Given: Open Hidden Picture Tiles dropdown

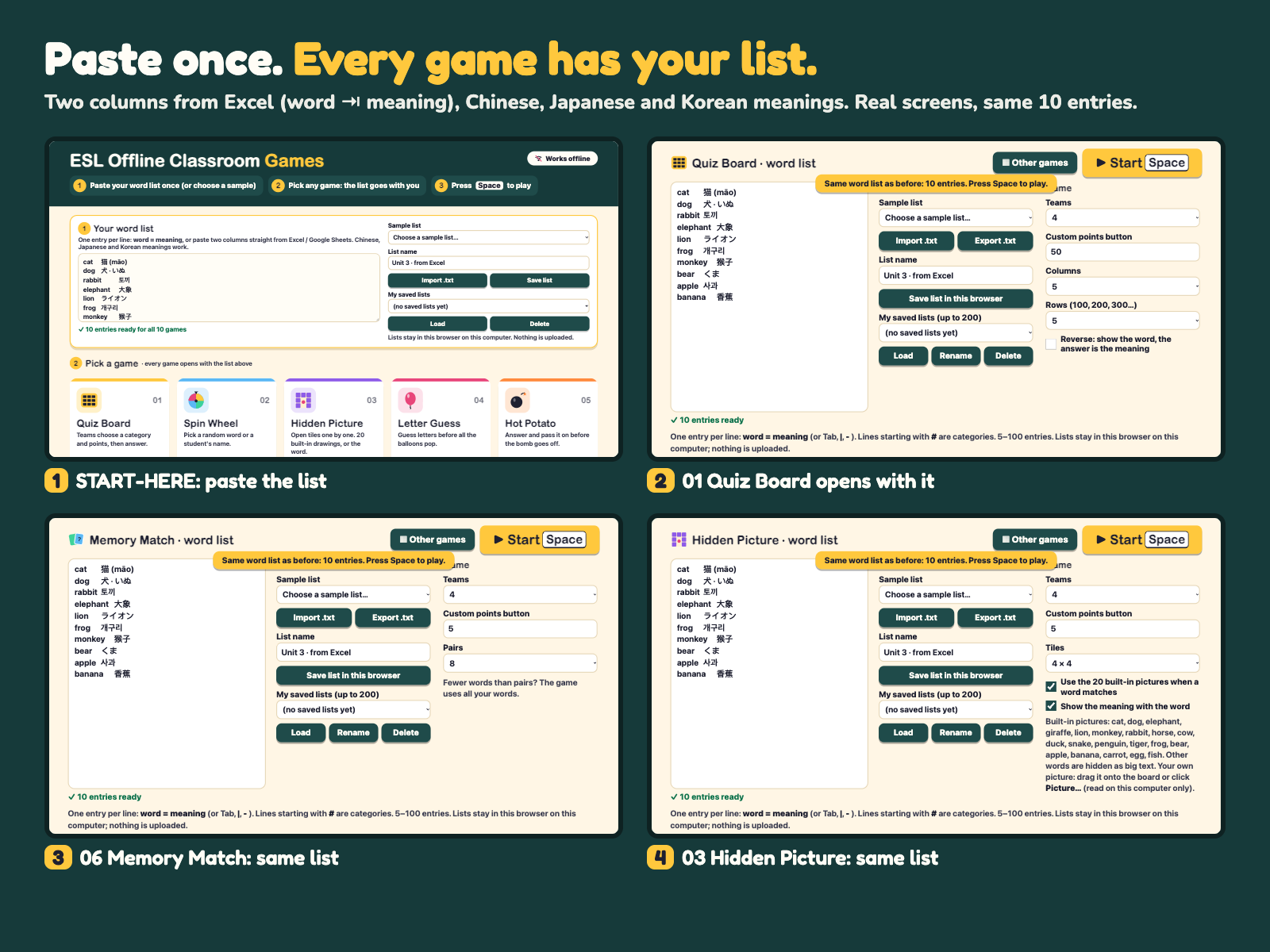Looking at the screenshot, I should click(1122, 663).
